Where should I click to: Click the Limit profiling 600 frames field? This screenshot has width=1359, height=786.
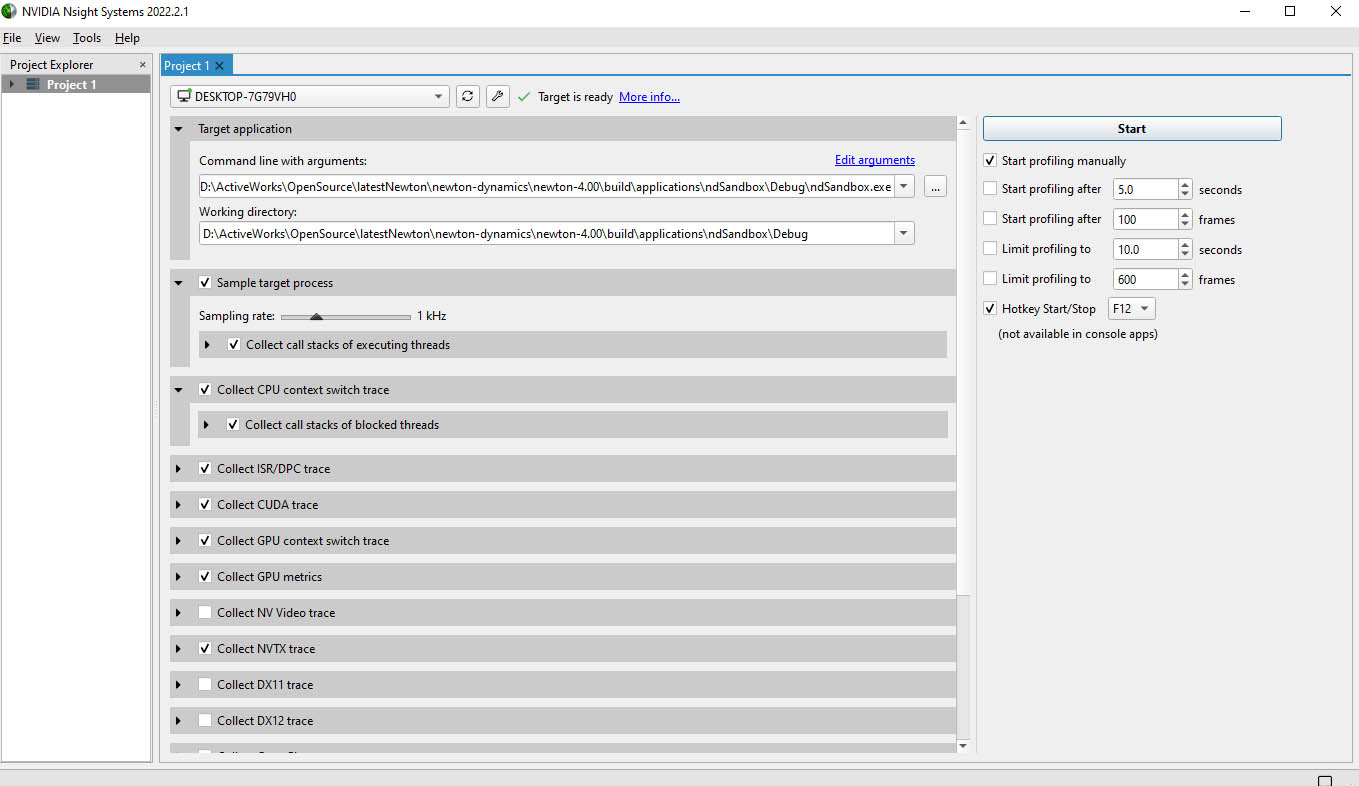(x=1146, y=280)
